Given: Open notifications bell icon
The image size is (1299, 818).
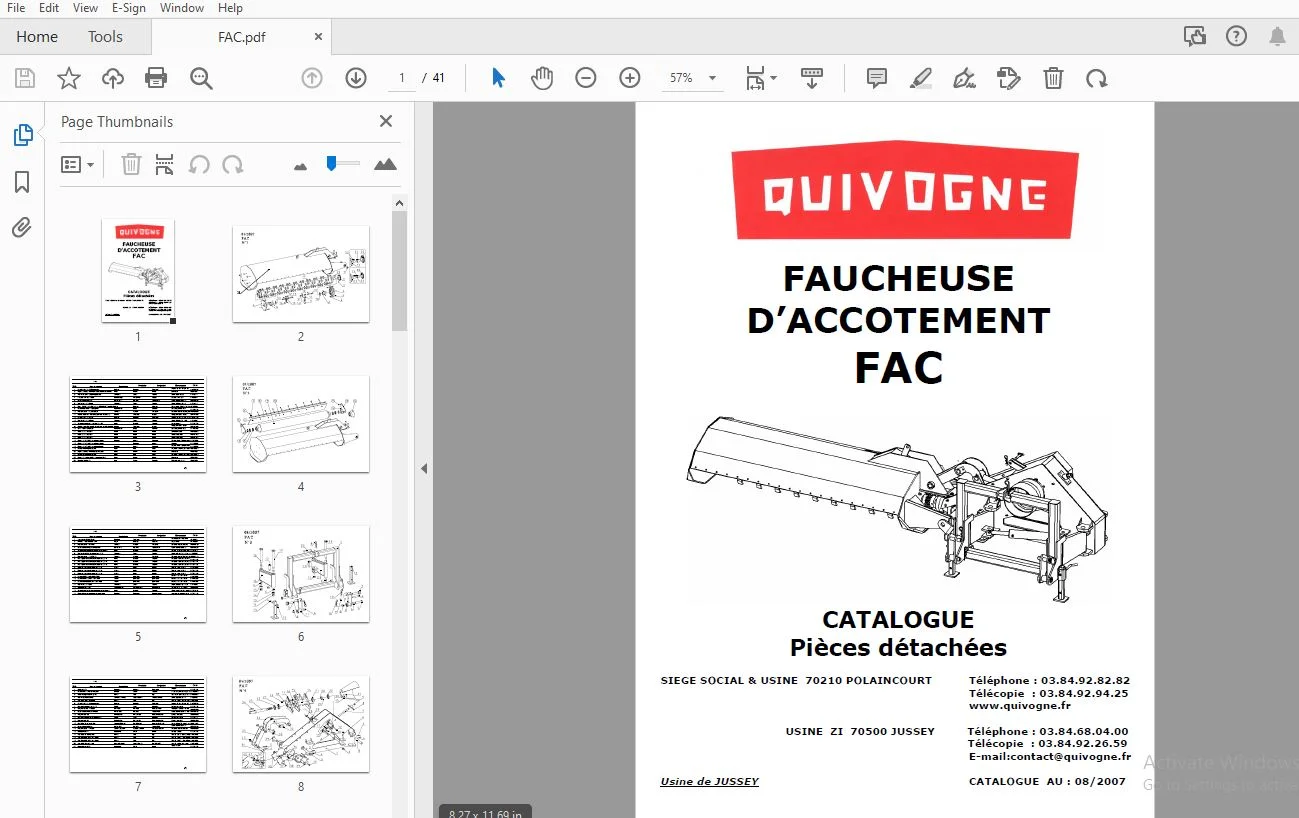Looking at the screenshot, I should pyautogui.click(x=1277, y=37).
